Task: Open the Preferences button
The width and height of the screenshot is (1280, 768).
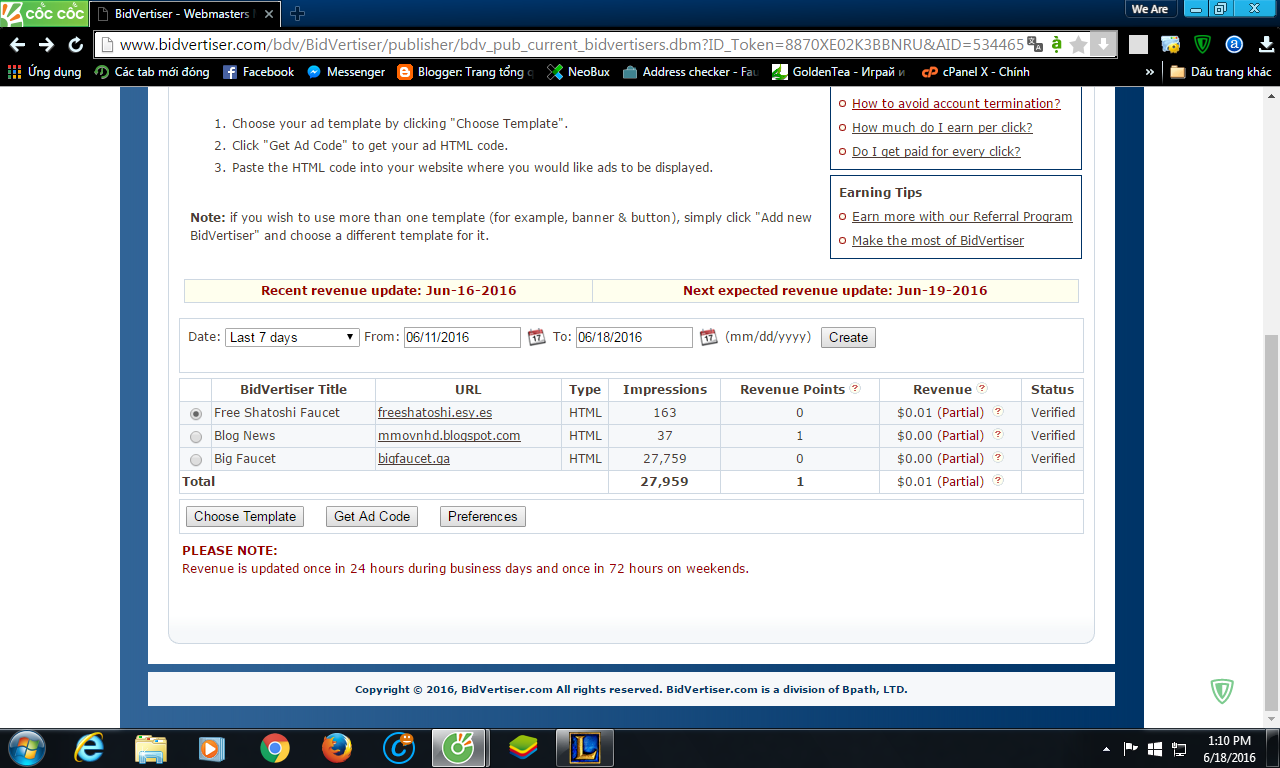Action: (483, 516)
